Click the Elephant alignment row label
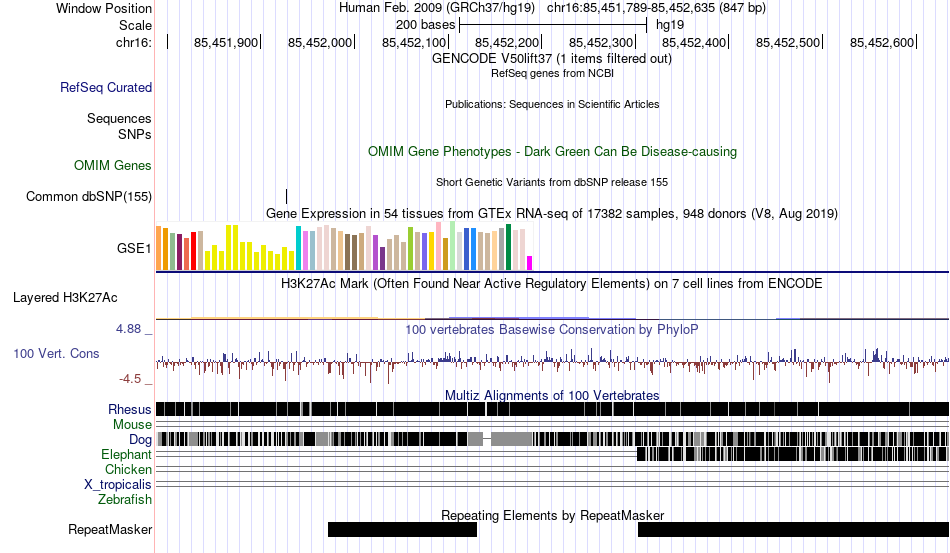950x553 pixels. tap(126, 454)
